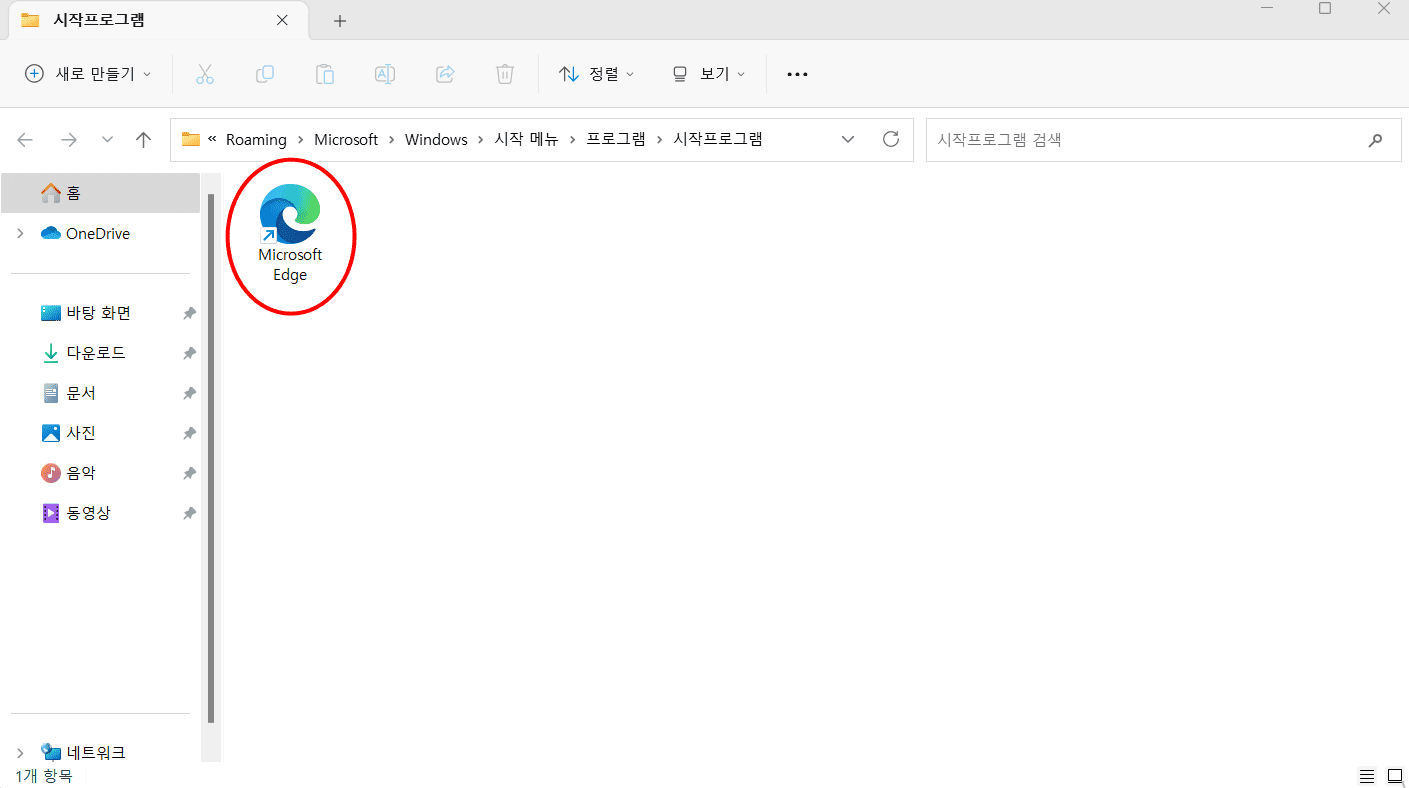Click the Cut scissors icon
Viewport: 1409px width, 788px height.
click(x=205, y=74)
